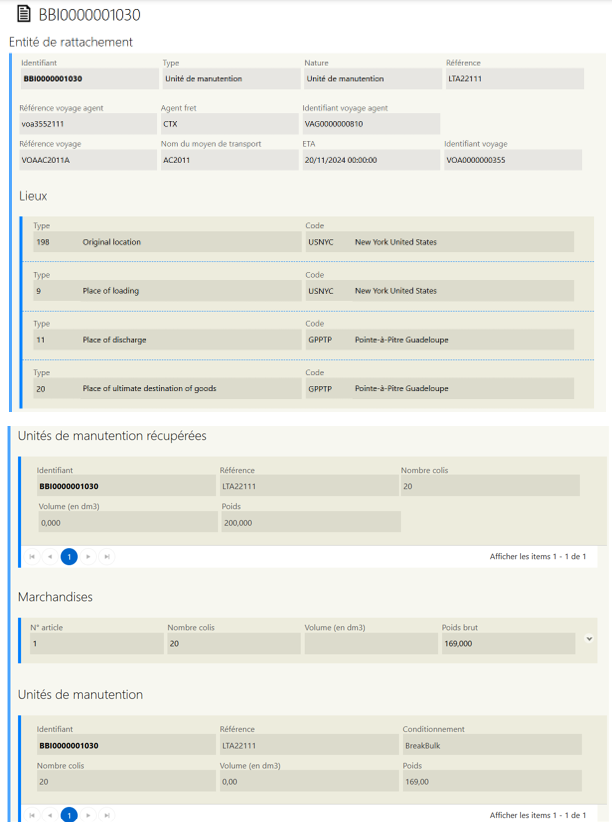This screenshot has height=822, width=612.
Task: Click the Agent fret field showing CTX
Action: (228, 124)
